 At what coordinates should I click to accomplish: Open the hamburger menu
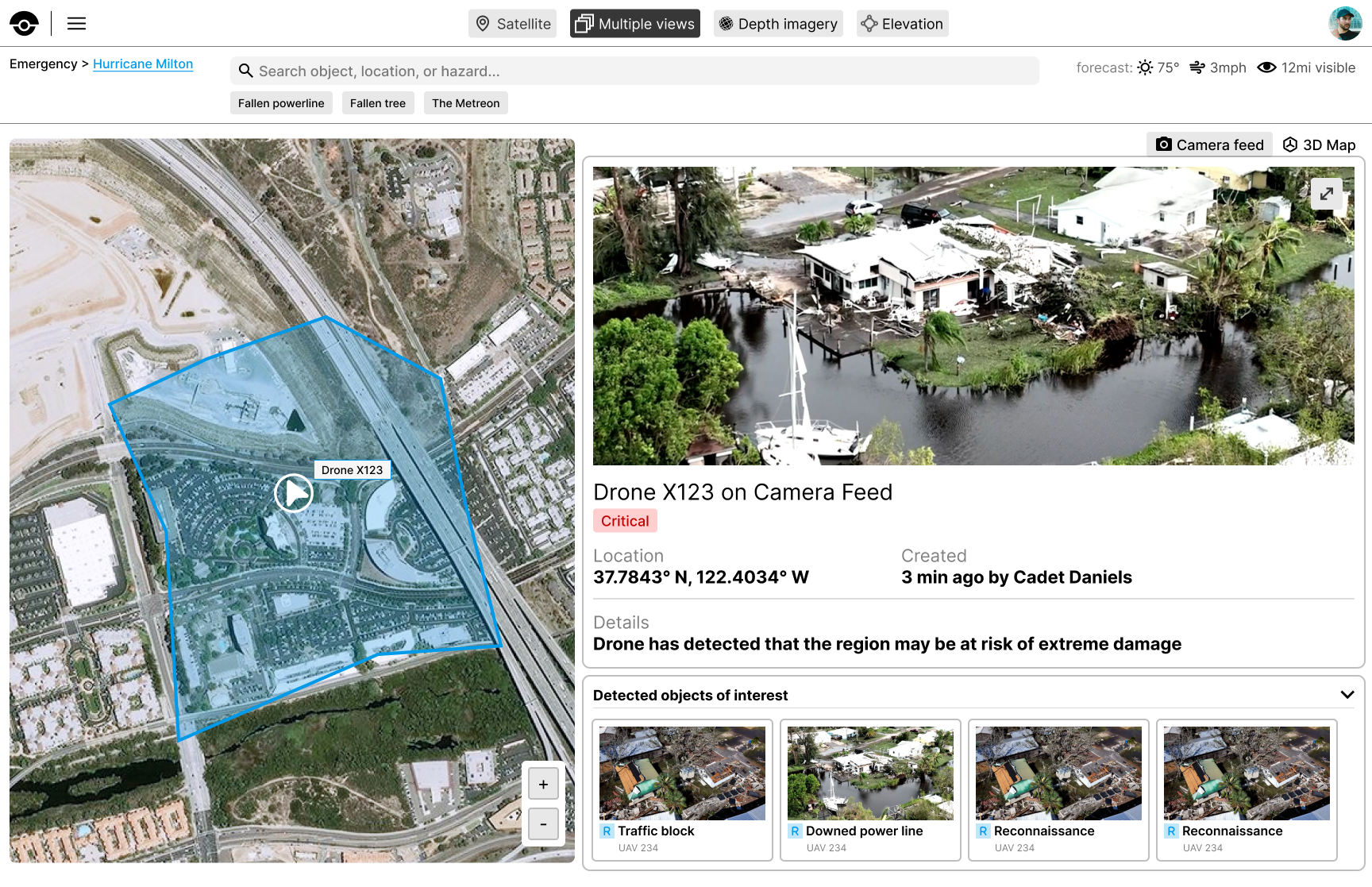[76, 24]
